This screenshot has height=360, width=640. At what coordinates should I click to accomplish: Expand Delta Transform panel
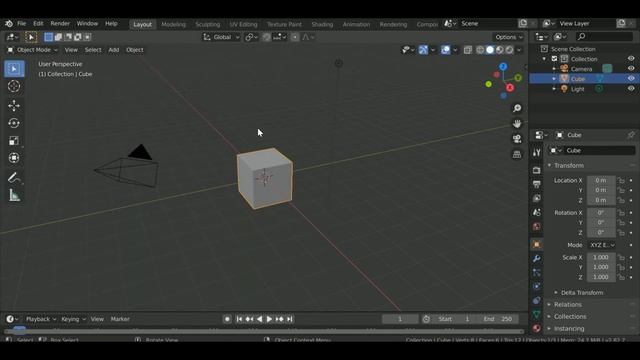[582, 293]
